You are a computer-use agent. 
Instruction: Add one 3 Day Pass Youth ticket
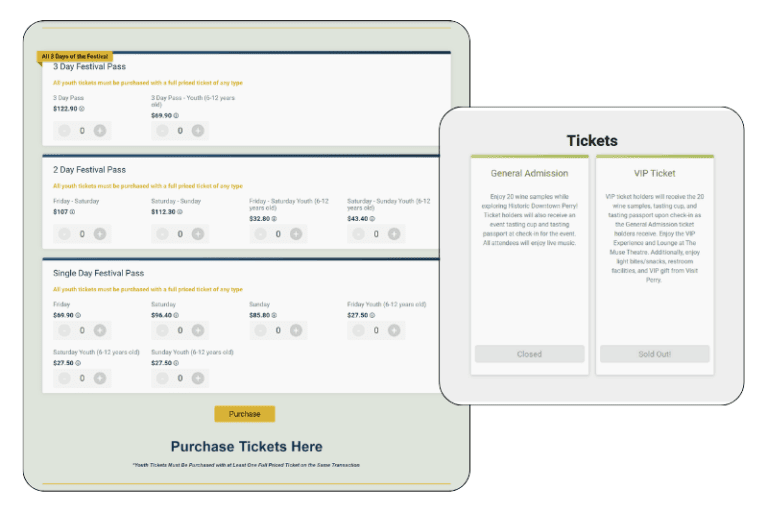click(x=198, y=130)
